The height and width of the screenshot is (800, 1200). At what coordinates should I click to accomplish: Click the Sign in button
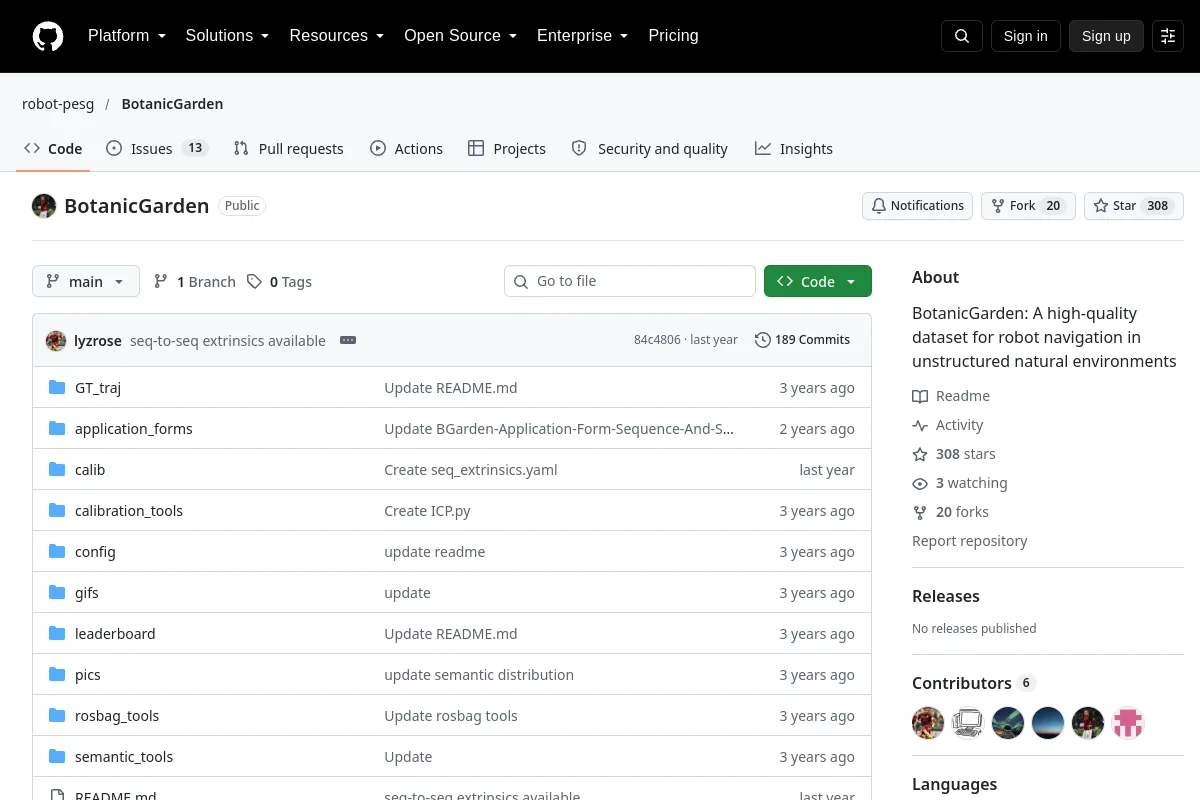click(x=1026, y=36)
